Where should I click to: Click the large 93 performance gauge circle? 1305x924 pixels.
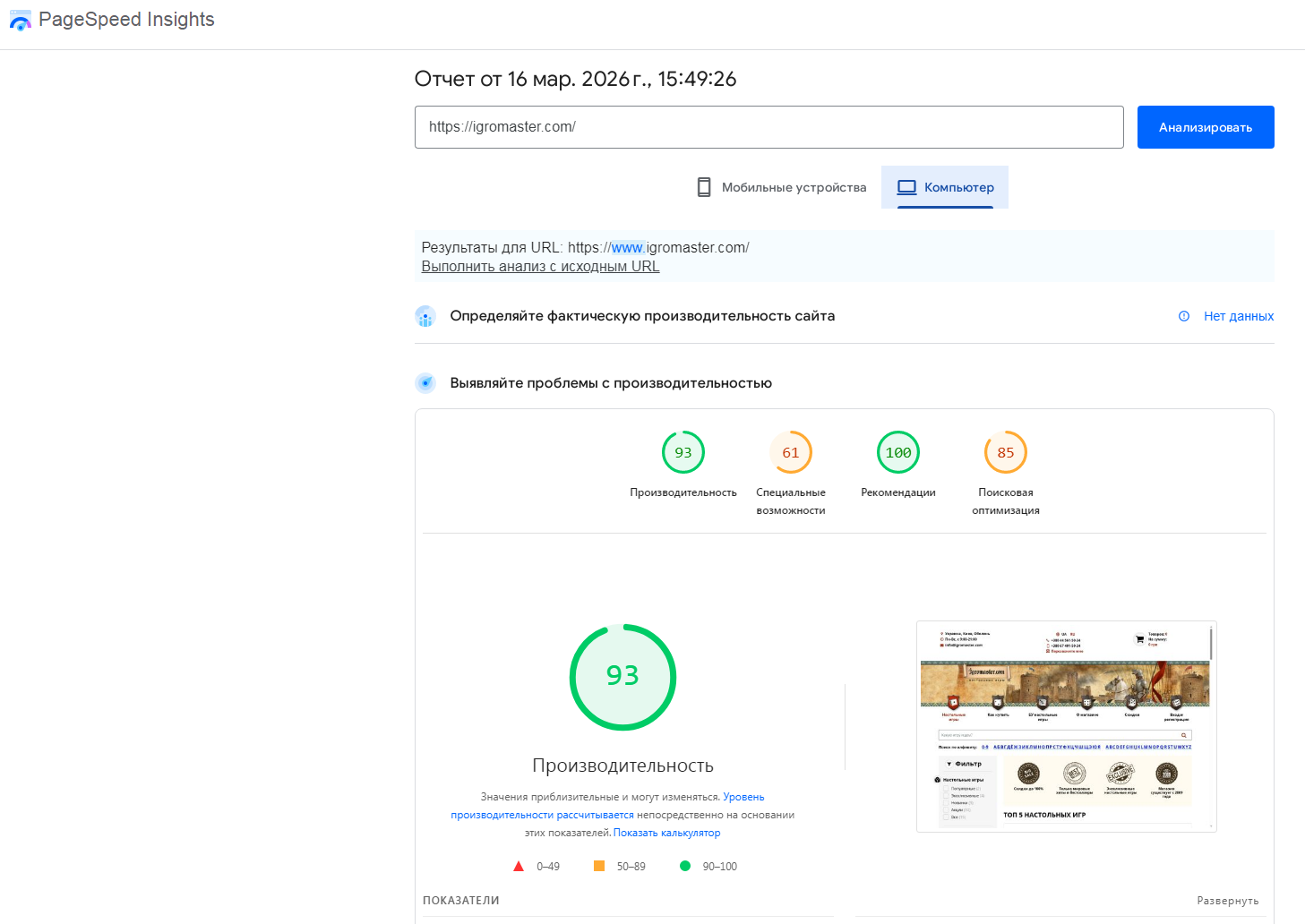[622, 677]
